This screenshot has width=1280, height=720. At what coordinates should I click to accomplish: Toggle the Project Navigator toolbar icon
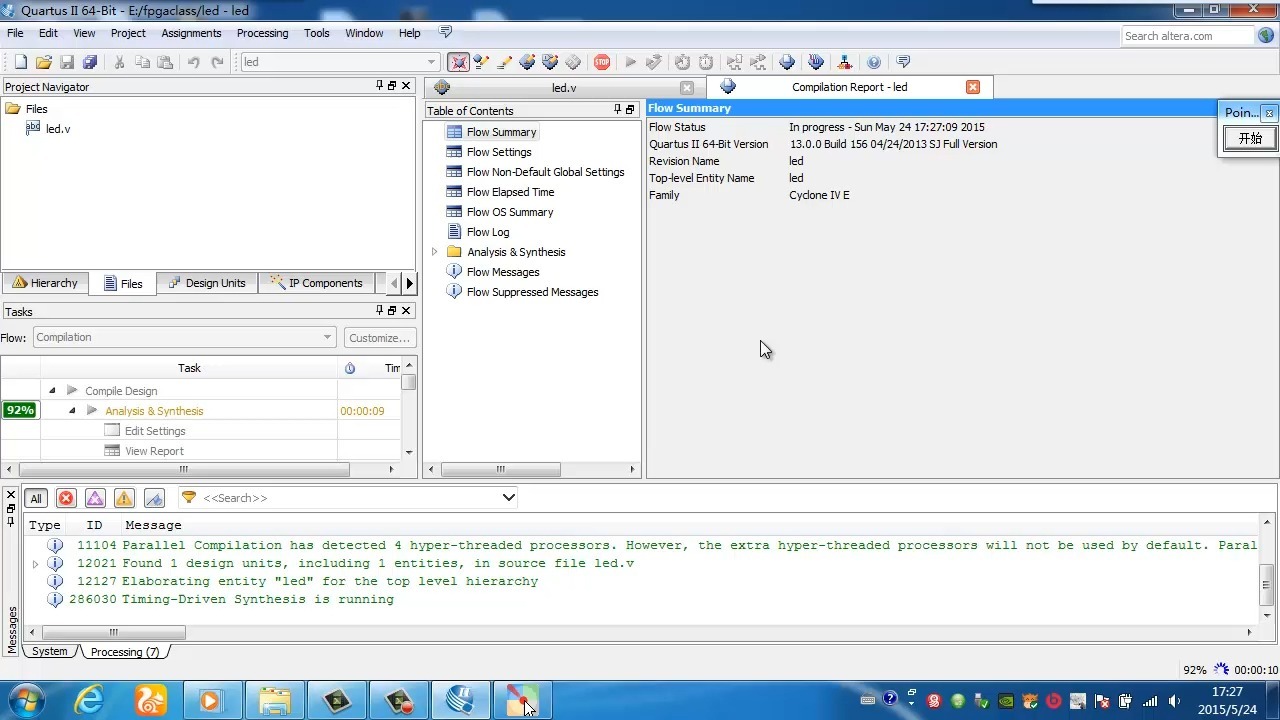tap(458, 62)
